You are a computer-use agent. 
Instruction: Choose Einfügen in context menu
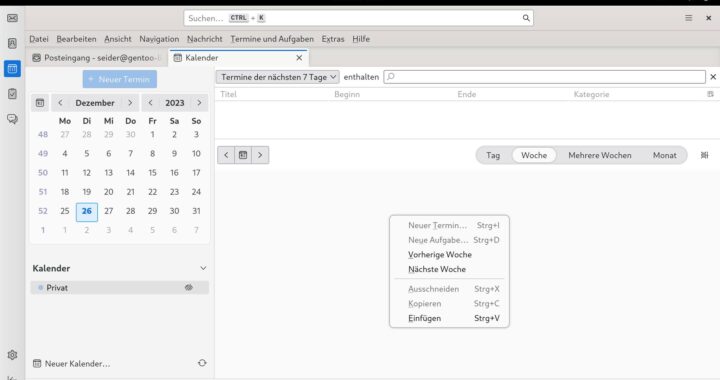click(x=449, y=318)
